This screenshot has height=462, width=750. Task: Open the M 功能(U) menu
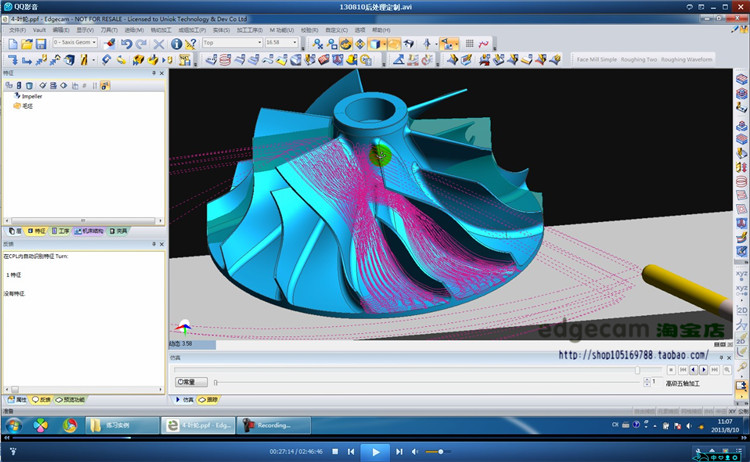click(x=282, y=30)
